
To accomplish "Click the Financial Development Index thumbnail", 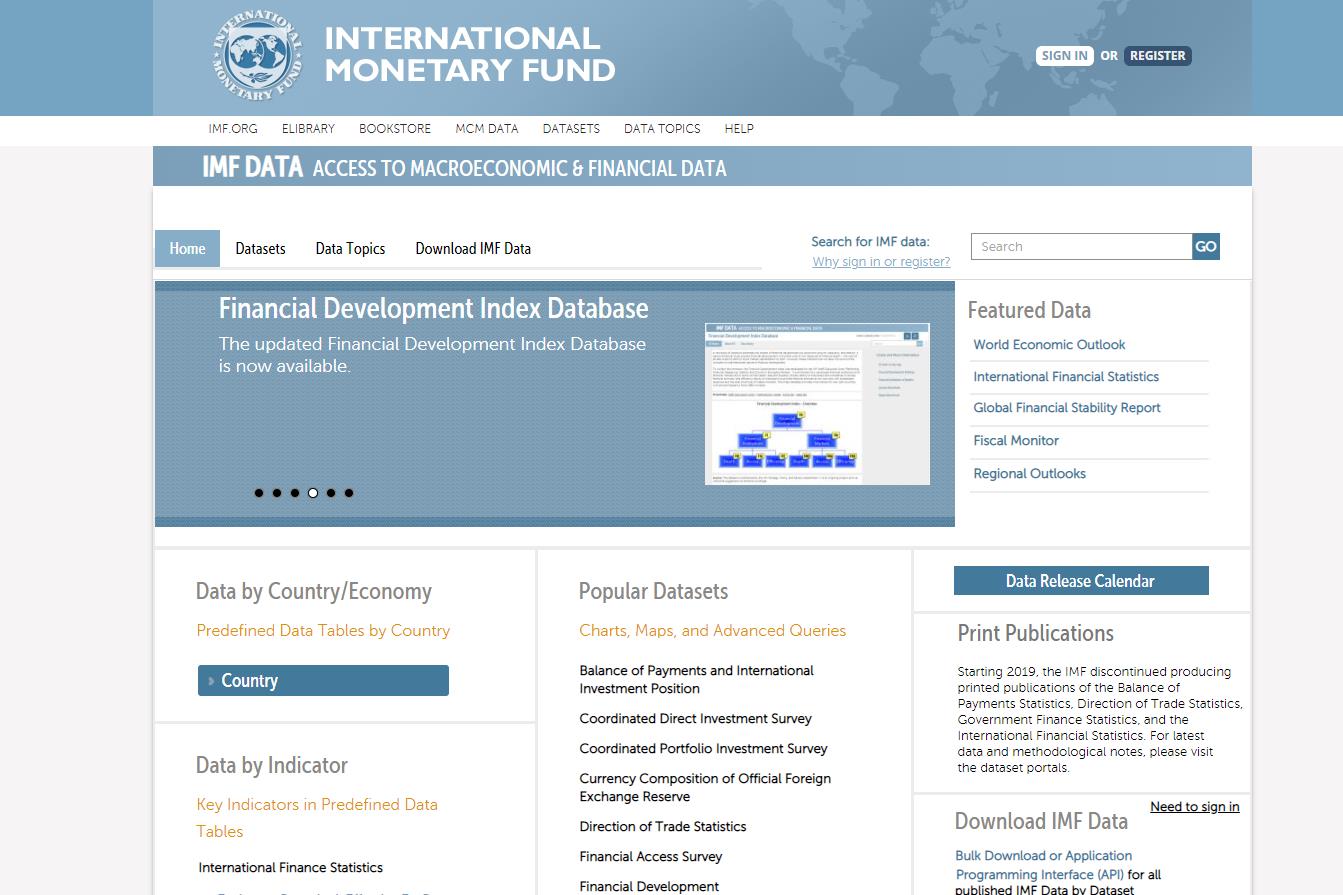I will pos(817,404).
